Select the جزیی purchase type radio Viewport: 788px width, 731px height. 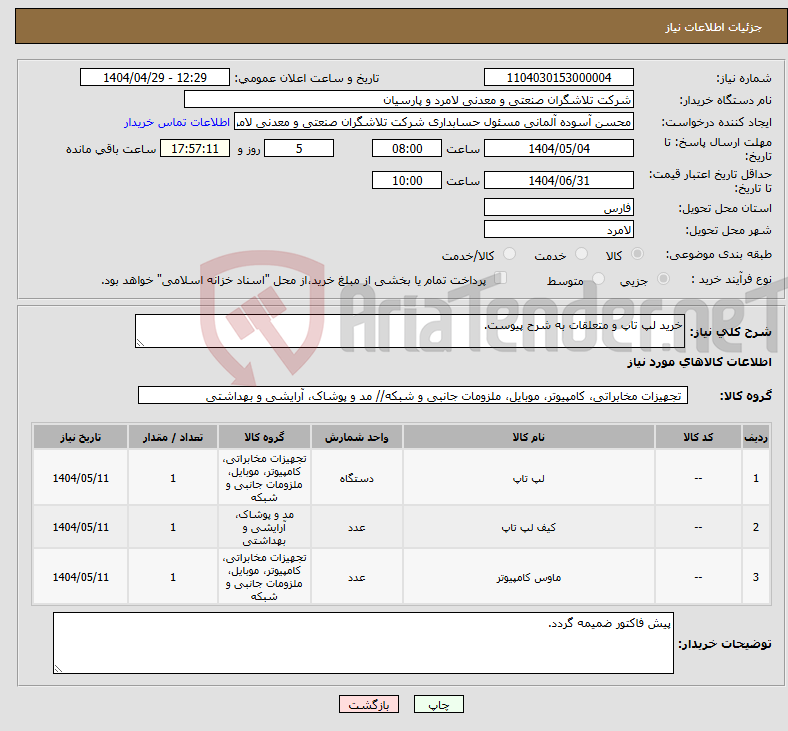pos(663,279)
